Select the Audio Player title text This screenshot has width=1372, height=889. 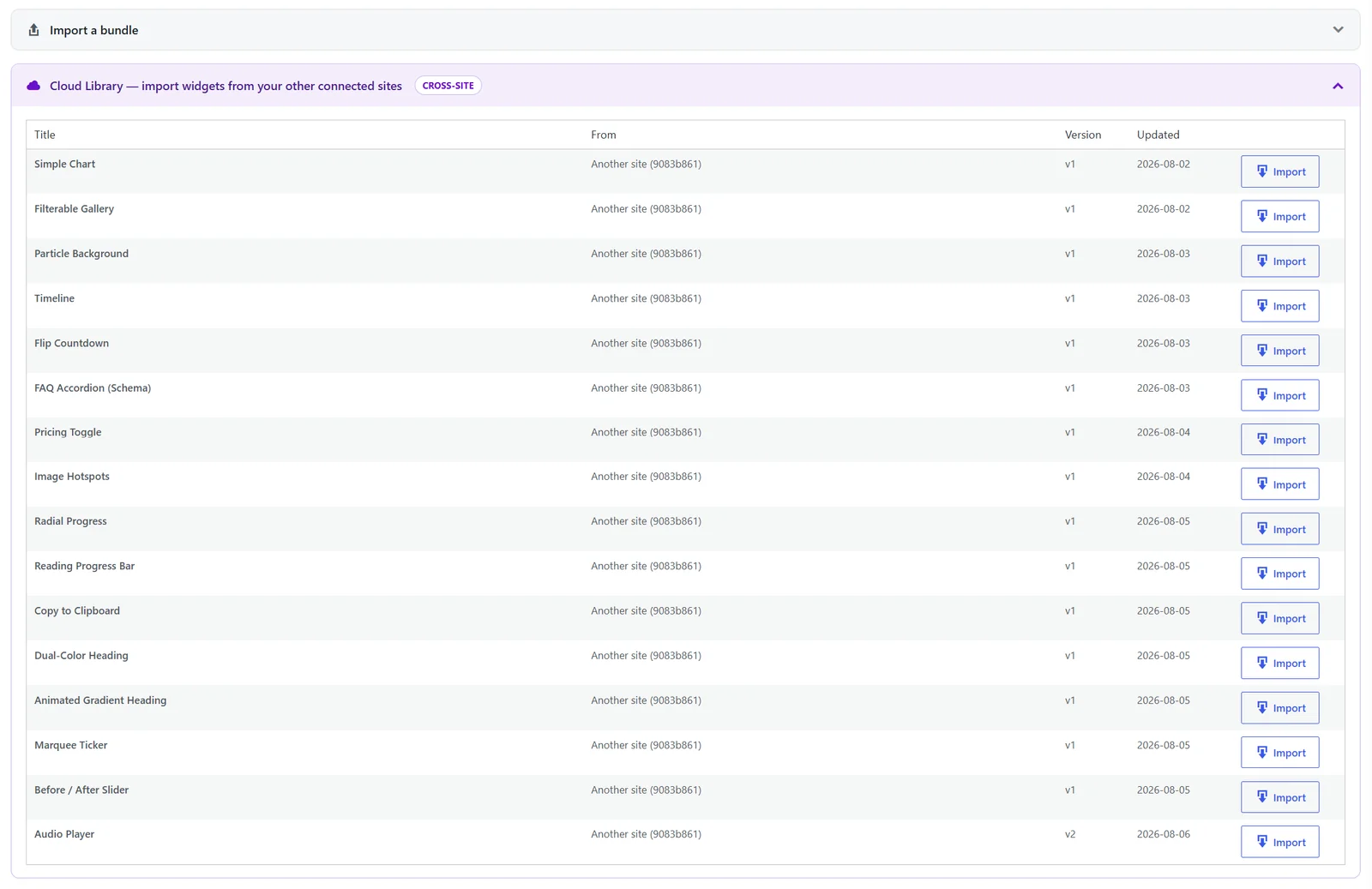point(64,834)
